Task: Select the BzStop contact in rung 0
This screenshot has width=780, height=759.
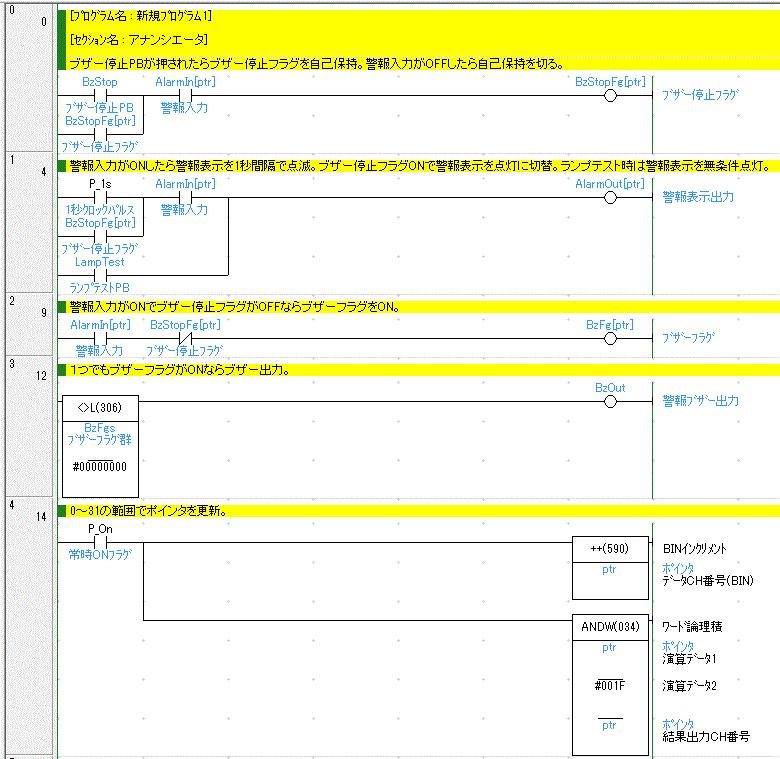Action: [100, 95]
